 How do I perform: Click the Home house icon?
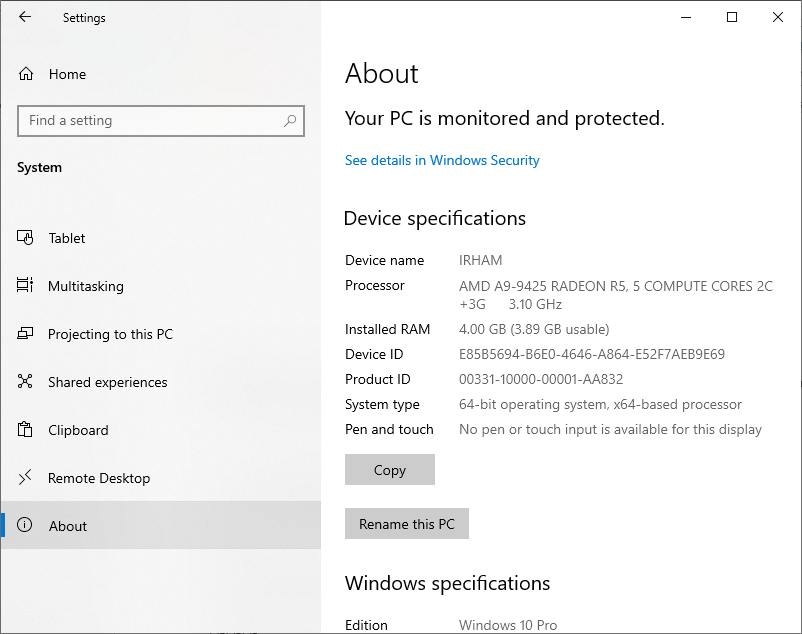tap(26, 74)
